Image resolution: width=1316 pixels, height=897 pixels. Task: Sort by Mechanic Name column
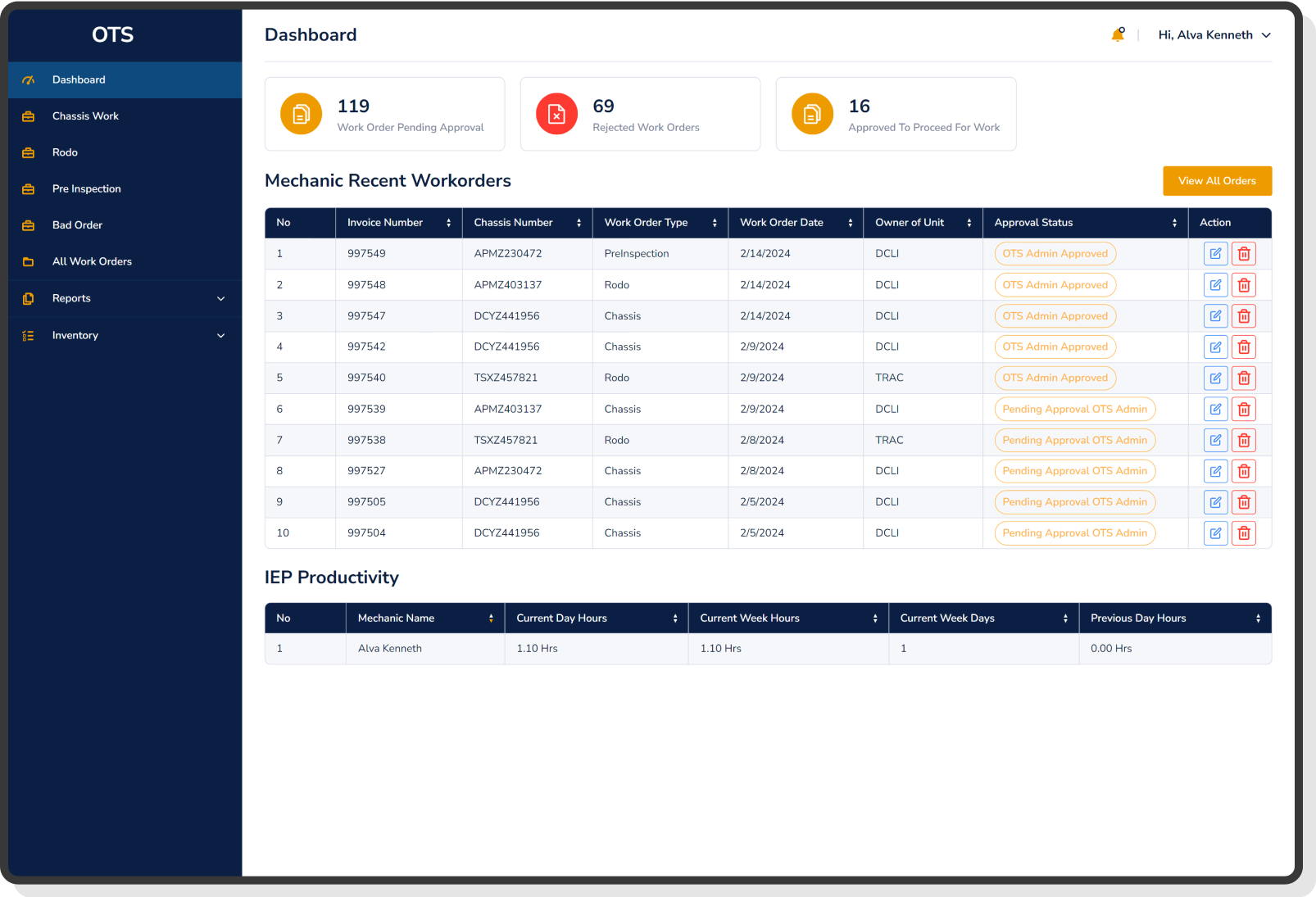492,618
